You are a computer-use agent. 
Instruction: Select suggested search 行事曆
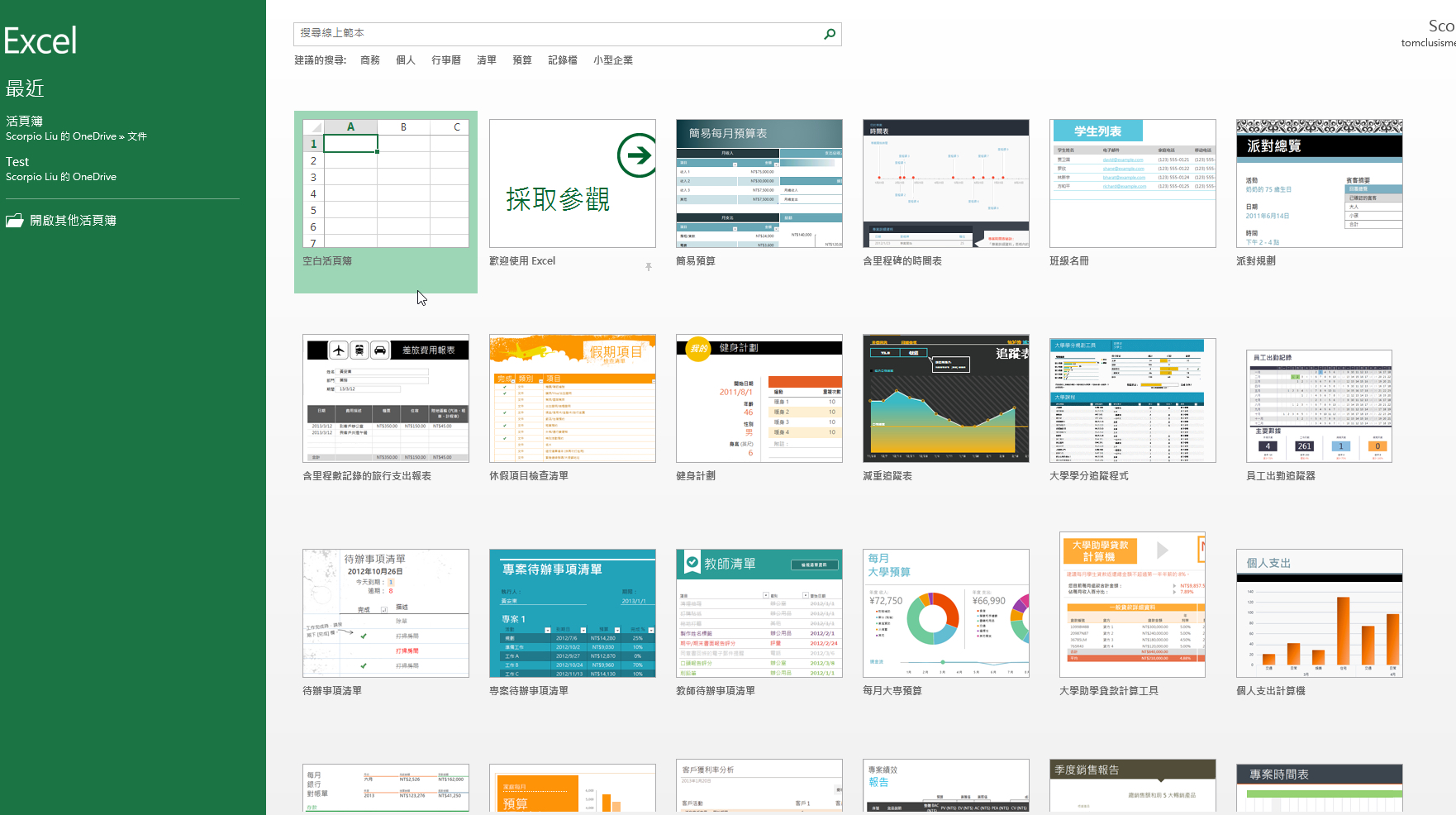tap(446, 60)
